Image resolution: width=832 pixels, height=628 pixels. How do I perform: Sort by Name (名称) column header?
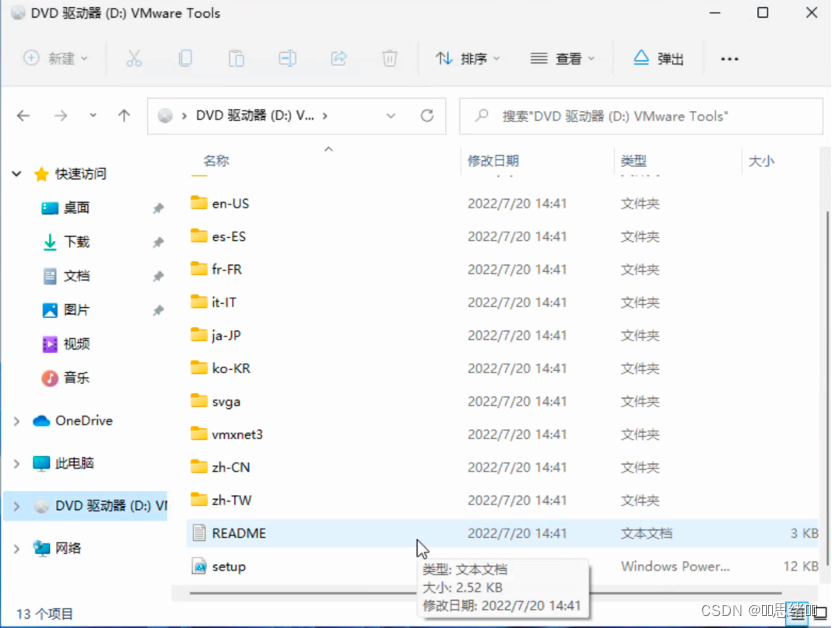(x=216, y=161)
